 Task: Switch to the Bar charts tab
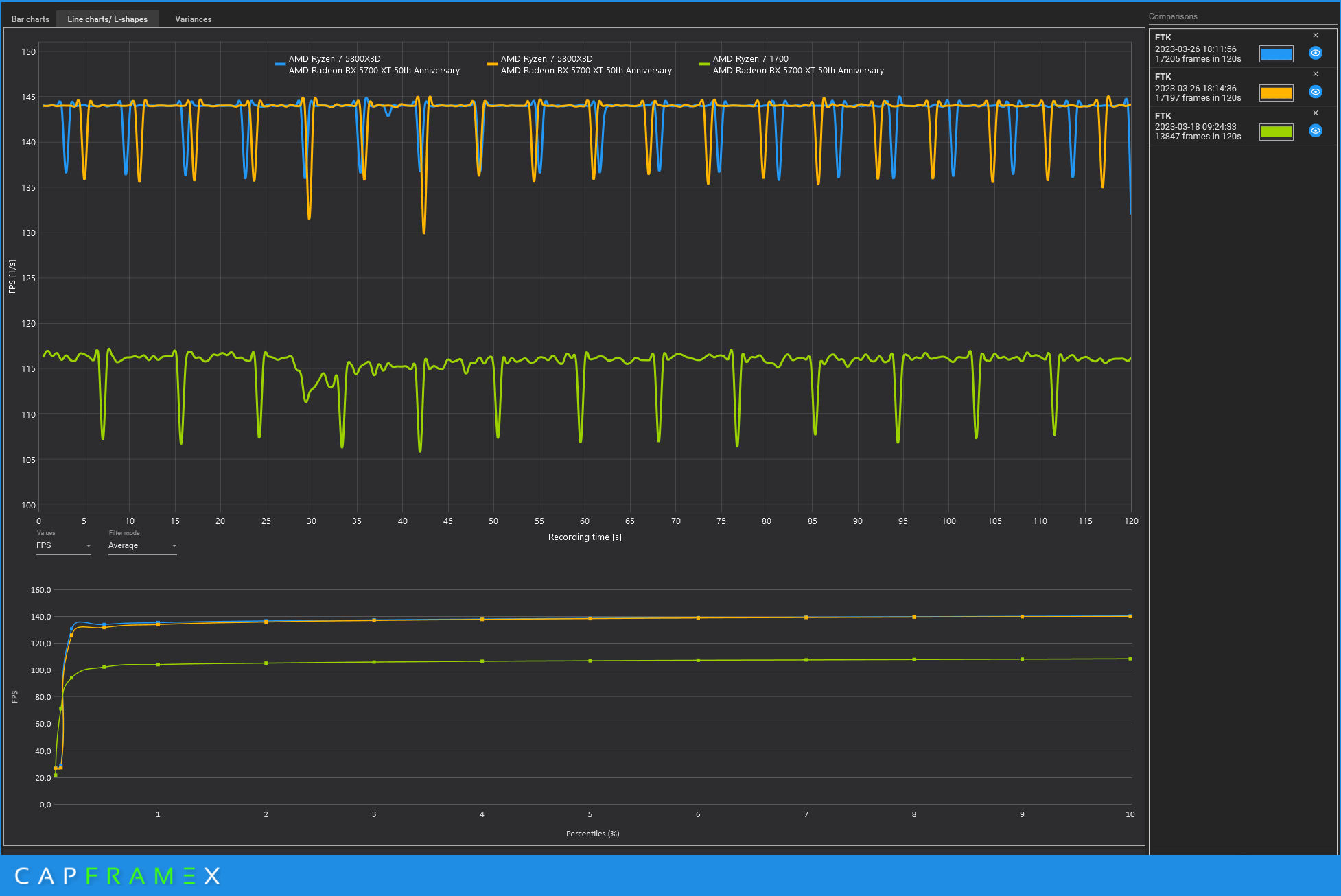coord(30,19)
